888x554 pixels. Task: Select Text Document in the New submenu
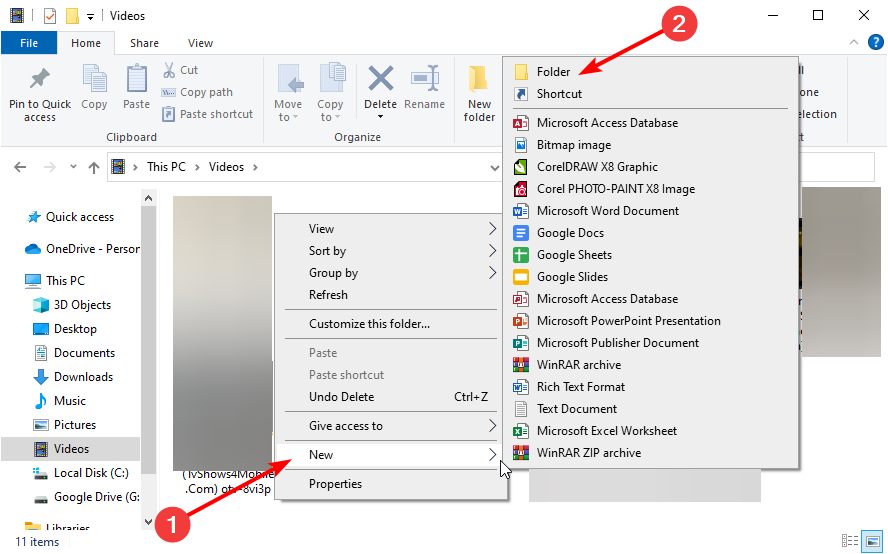[576, 409]
